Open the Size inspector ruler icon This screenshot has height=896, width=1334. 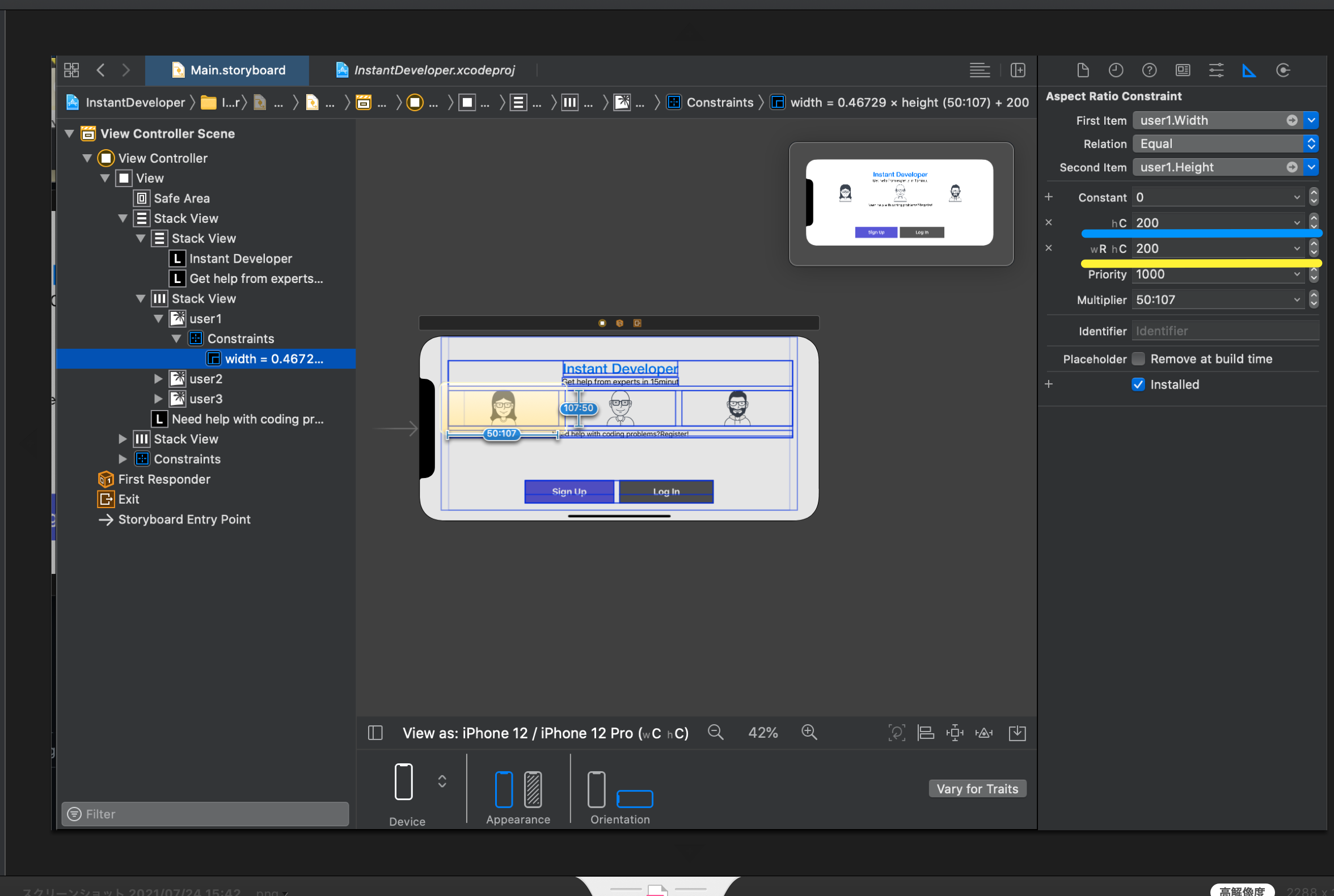1249,70
